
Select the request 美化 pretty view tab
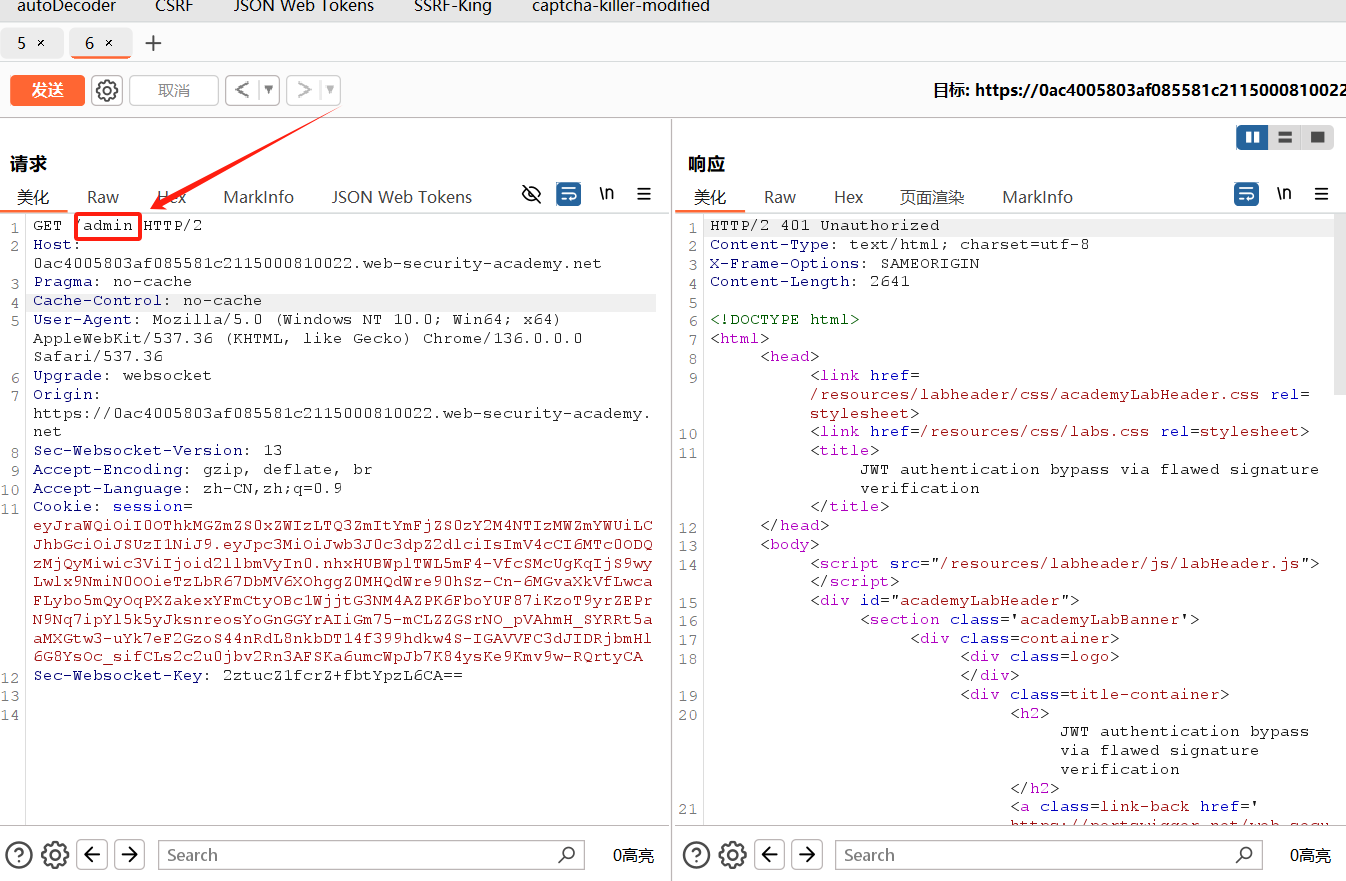[33, 197]
